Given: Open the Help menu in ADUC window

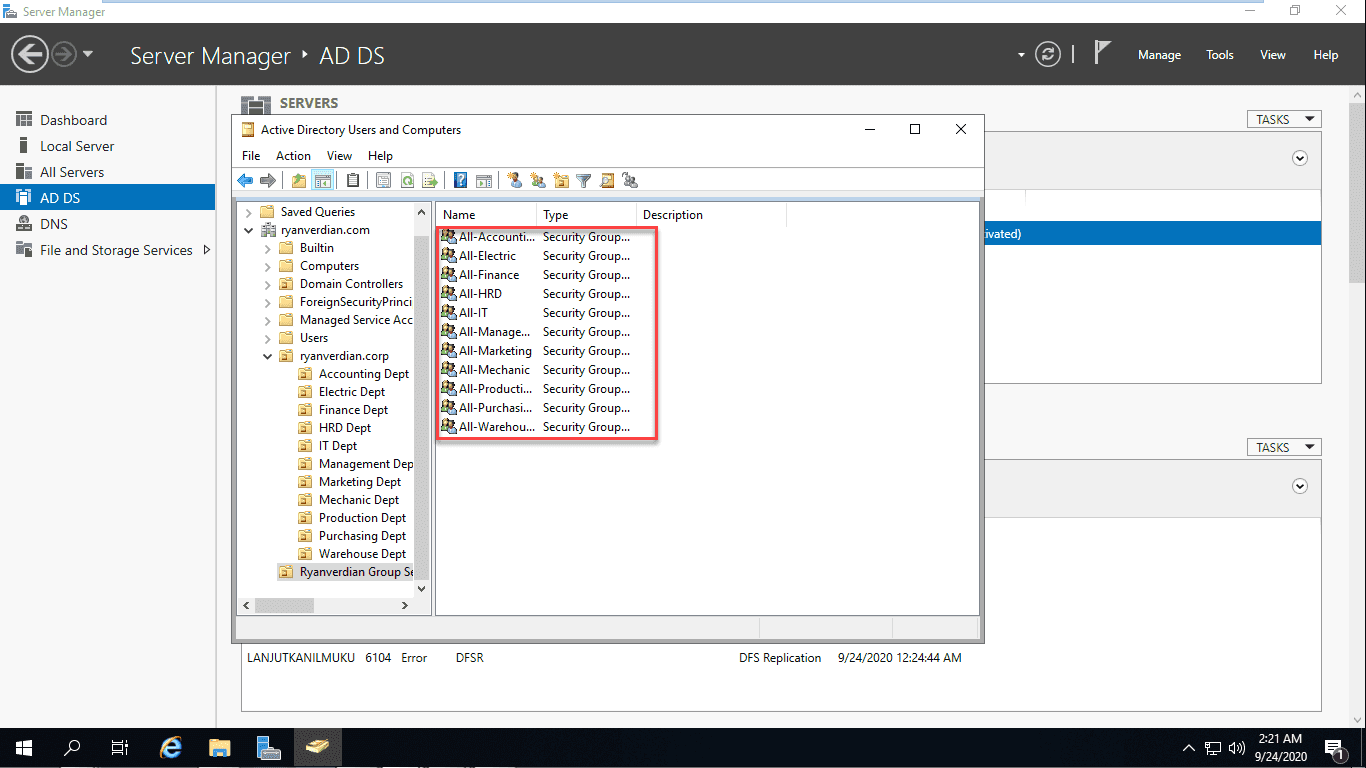Looking at the screenshot, I should tap(380, 156).
